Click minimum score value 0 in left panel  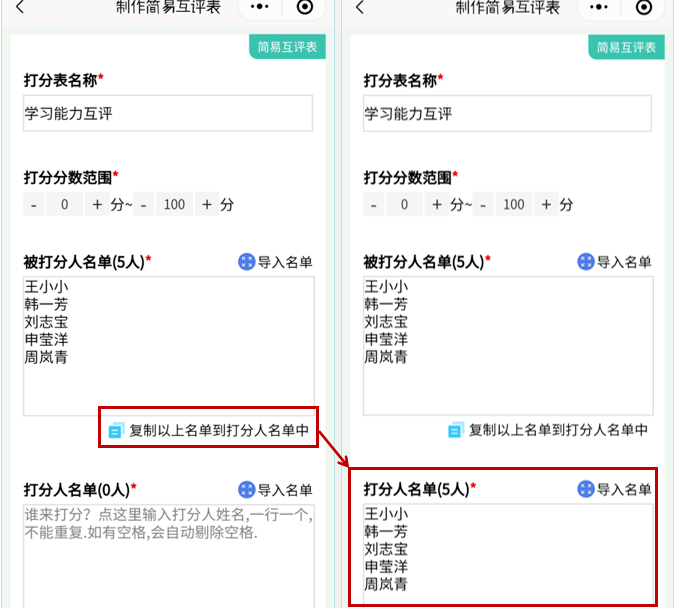point(64,204)
